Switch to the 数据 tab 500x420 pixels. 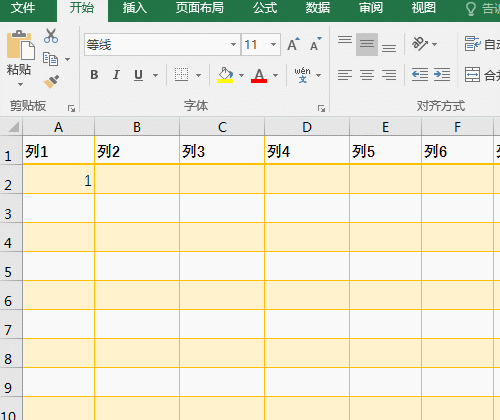click(318, 8)
